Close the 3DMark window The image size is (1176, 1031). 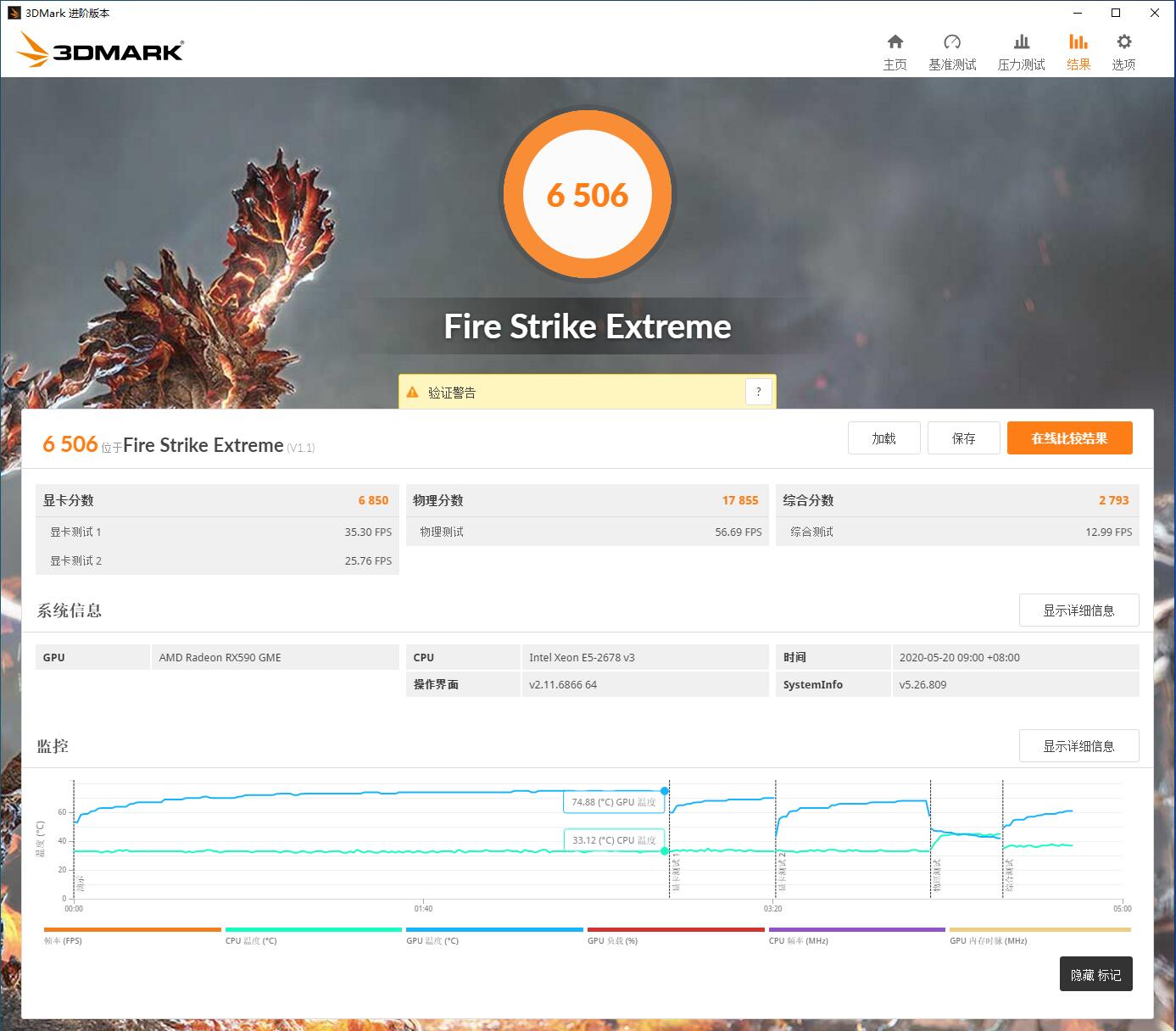(x=1155, y=13)
